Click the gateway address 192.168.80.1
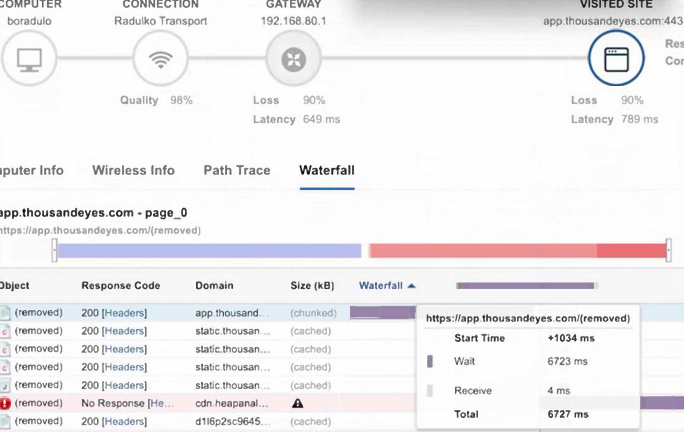Viewport: 684px width, 432px height. point(294,21)
